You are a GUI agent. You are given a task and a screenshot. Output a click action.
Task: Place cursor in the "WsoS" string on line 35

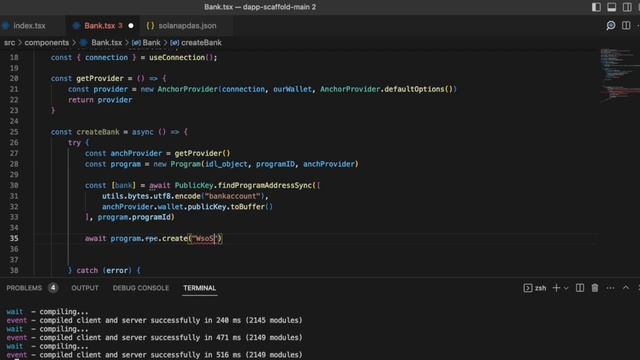pyautogui.click(x=204, y=238)
